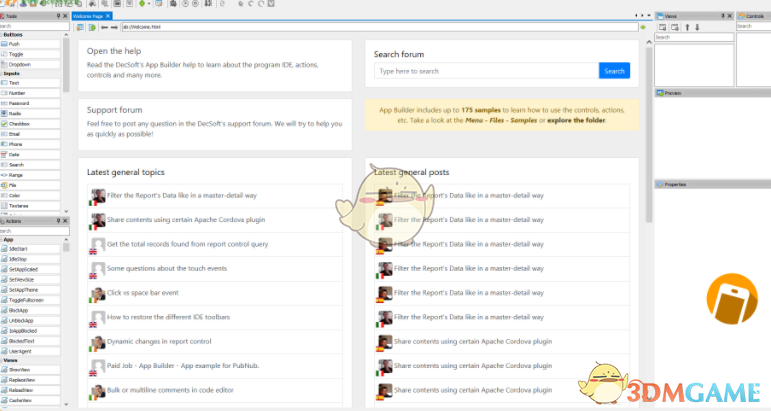Choose the Radio control in Tools

(30, 114)
